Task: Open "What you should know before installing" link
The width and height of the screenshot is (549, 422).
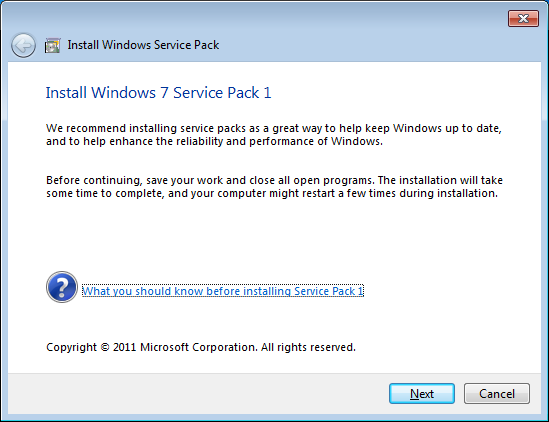Action: [223, 291]
